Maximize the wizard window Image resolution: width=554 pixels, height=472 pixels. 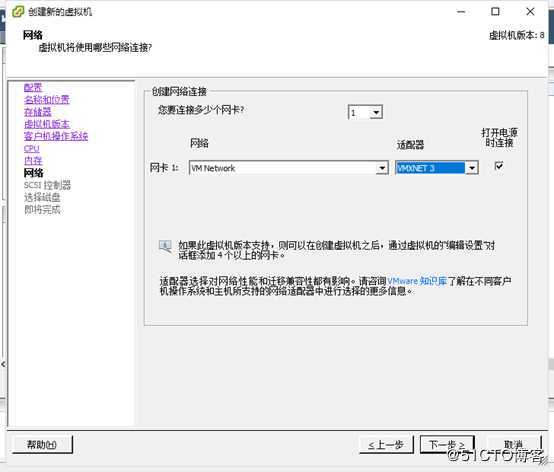[495, 12]
